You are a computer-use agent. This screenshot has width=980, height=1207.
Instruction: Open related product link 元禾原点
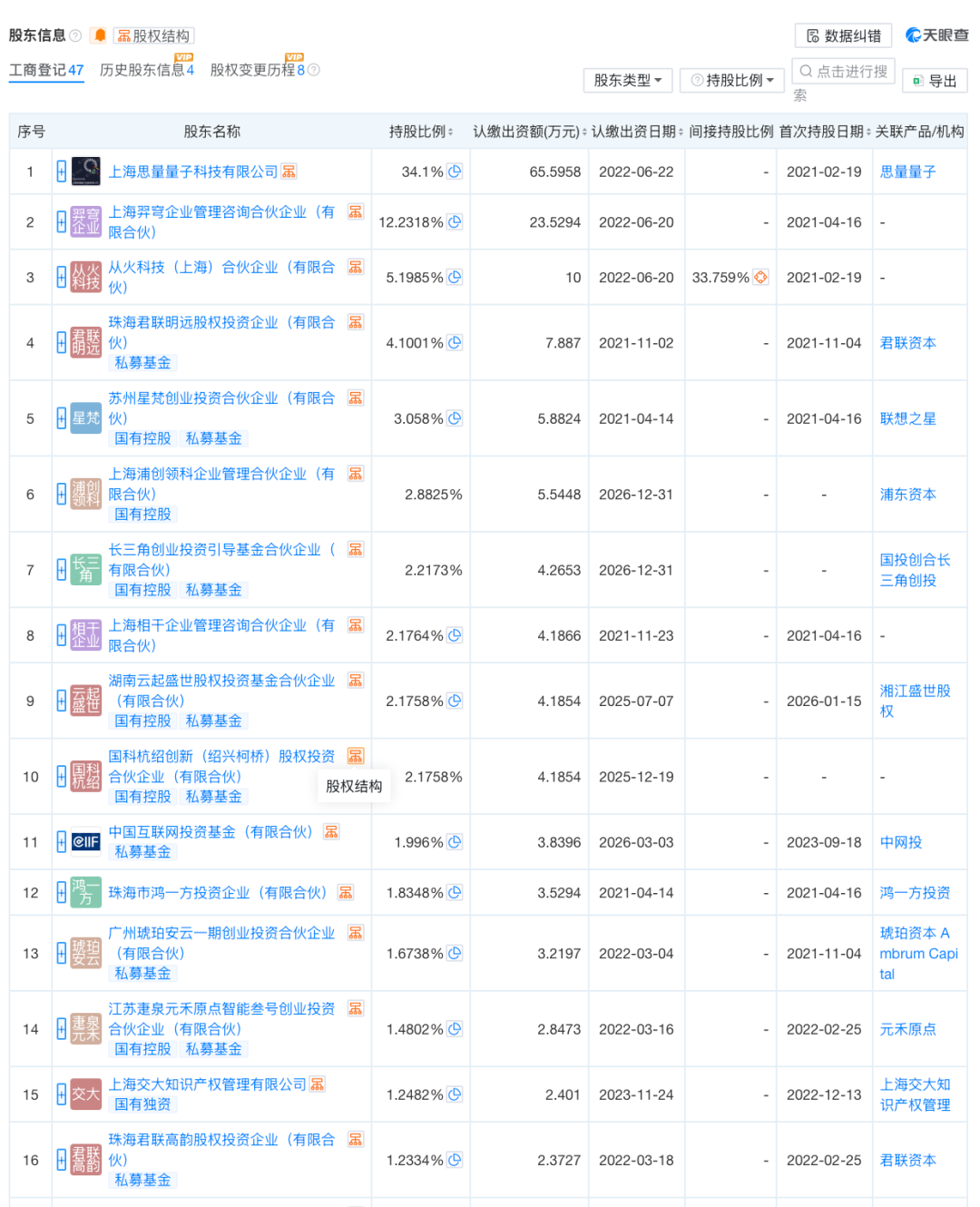click(x=908, y=1029)
